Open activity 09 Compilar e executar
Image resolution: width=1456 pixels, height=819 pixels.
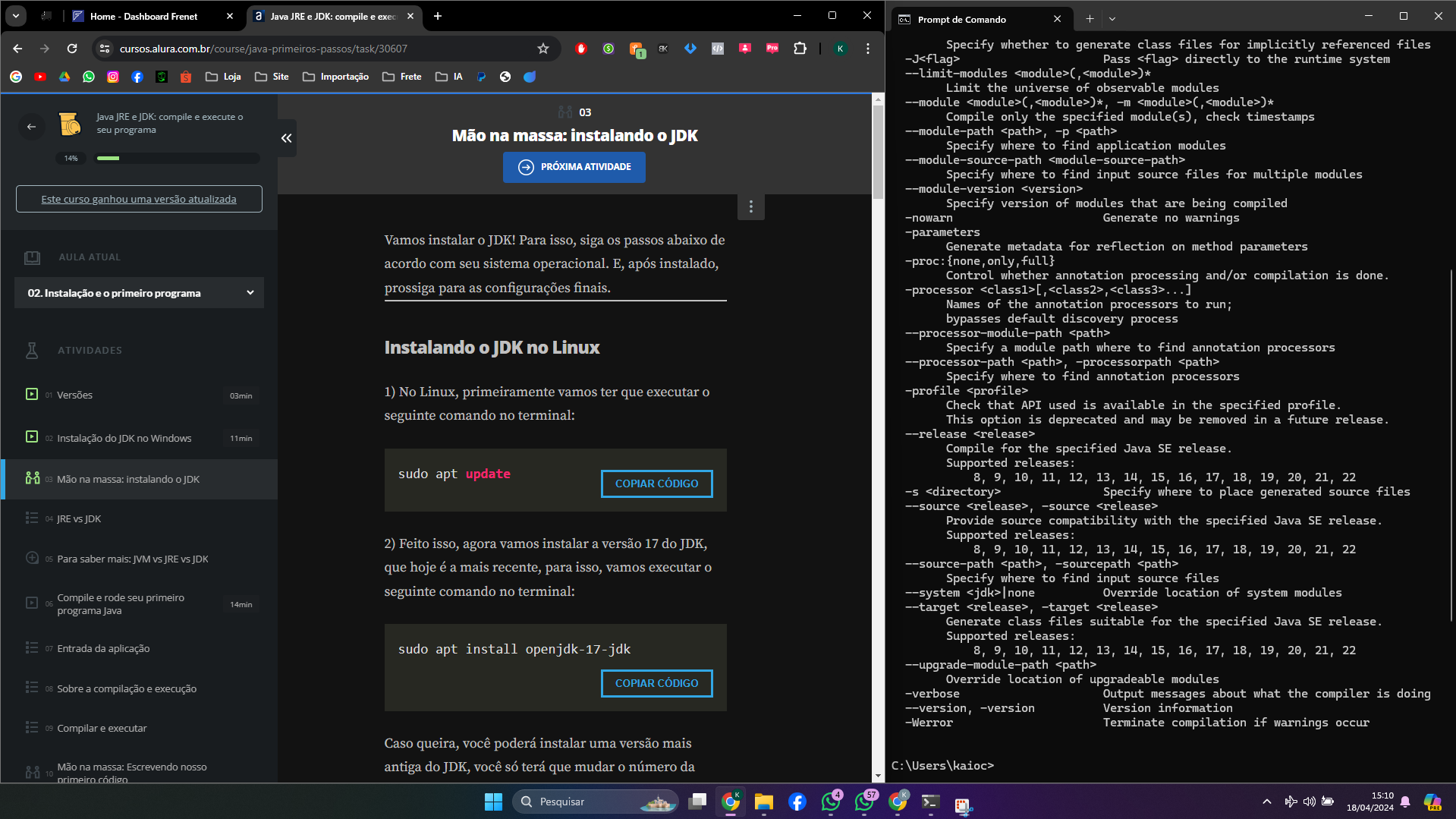tap(140, 728)
